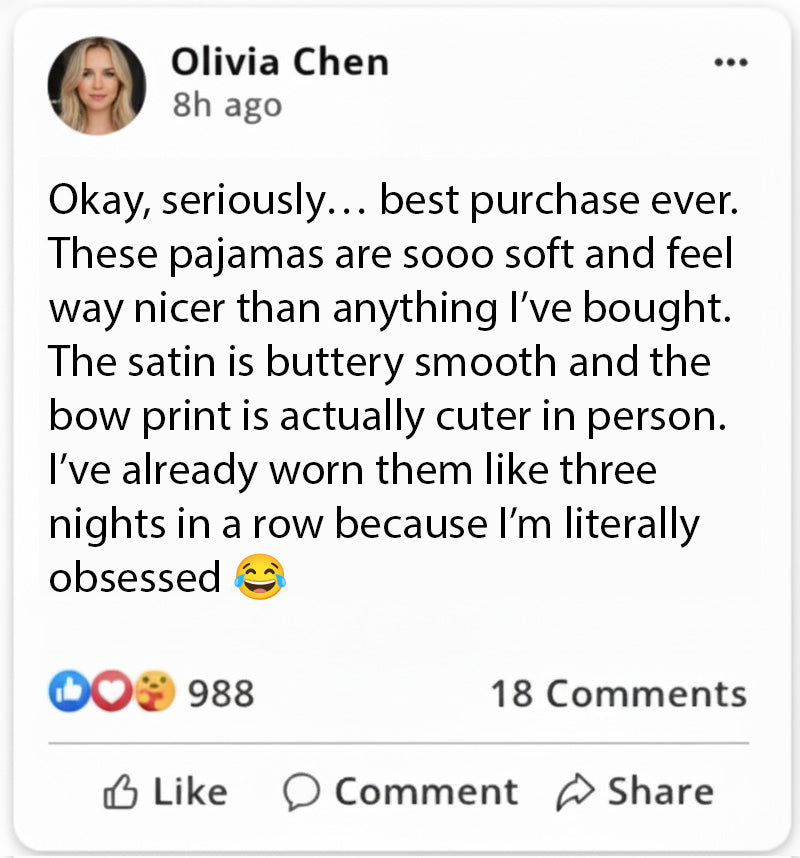Open the three-dot post options menu

coord(731,62)
